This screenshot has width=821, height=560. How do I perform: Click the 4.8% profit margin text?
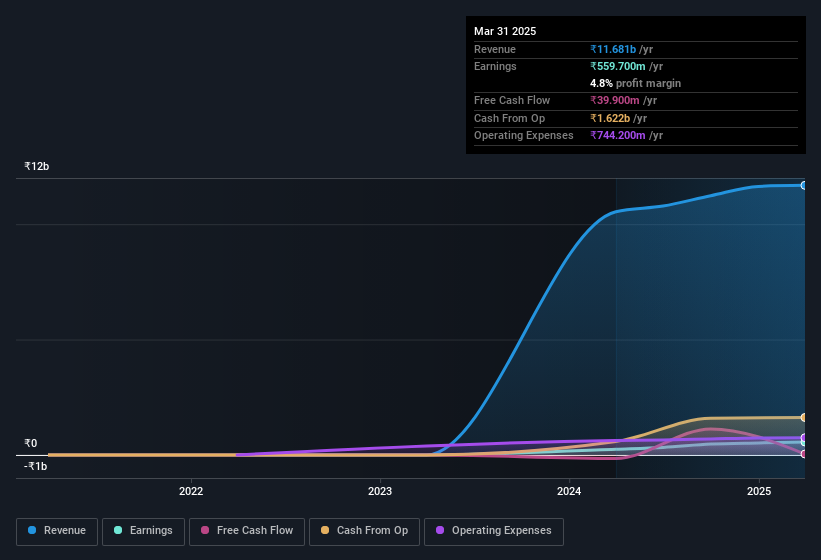click(x=635, y=83)
